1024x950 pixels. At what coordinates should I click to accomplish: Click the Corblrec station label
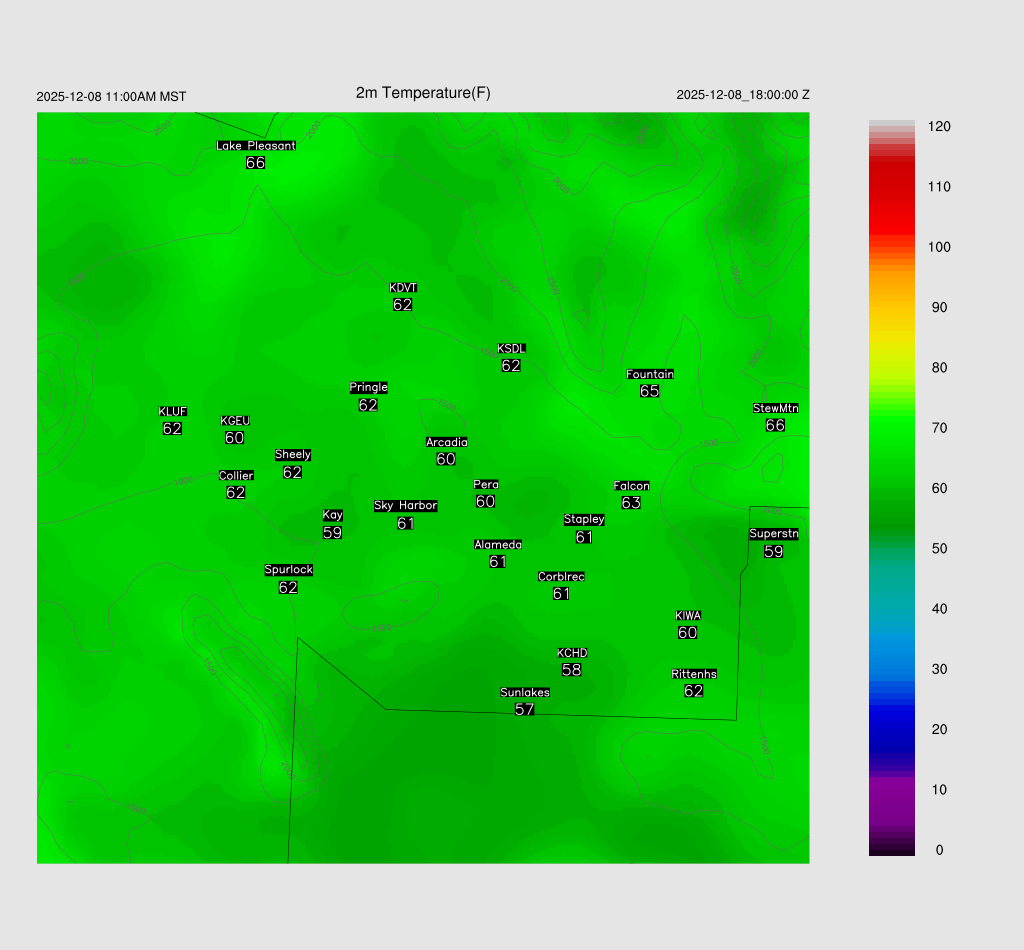click(561, 577)
